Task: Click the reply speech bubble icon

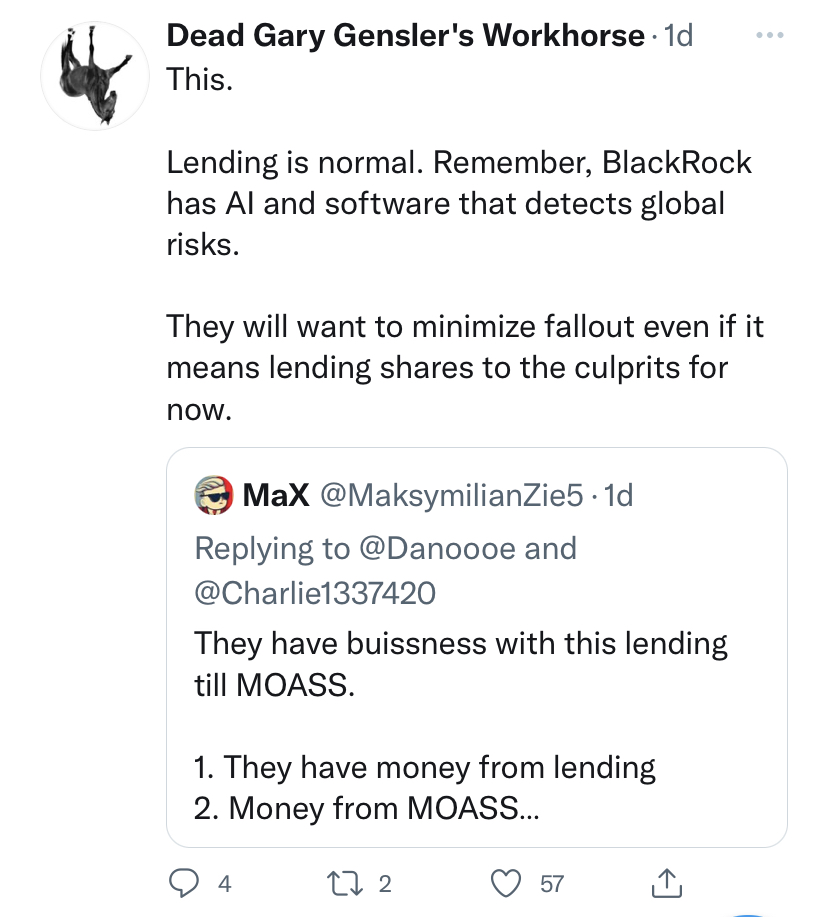Action: tap(184, 883)
